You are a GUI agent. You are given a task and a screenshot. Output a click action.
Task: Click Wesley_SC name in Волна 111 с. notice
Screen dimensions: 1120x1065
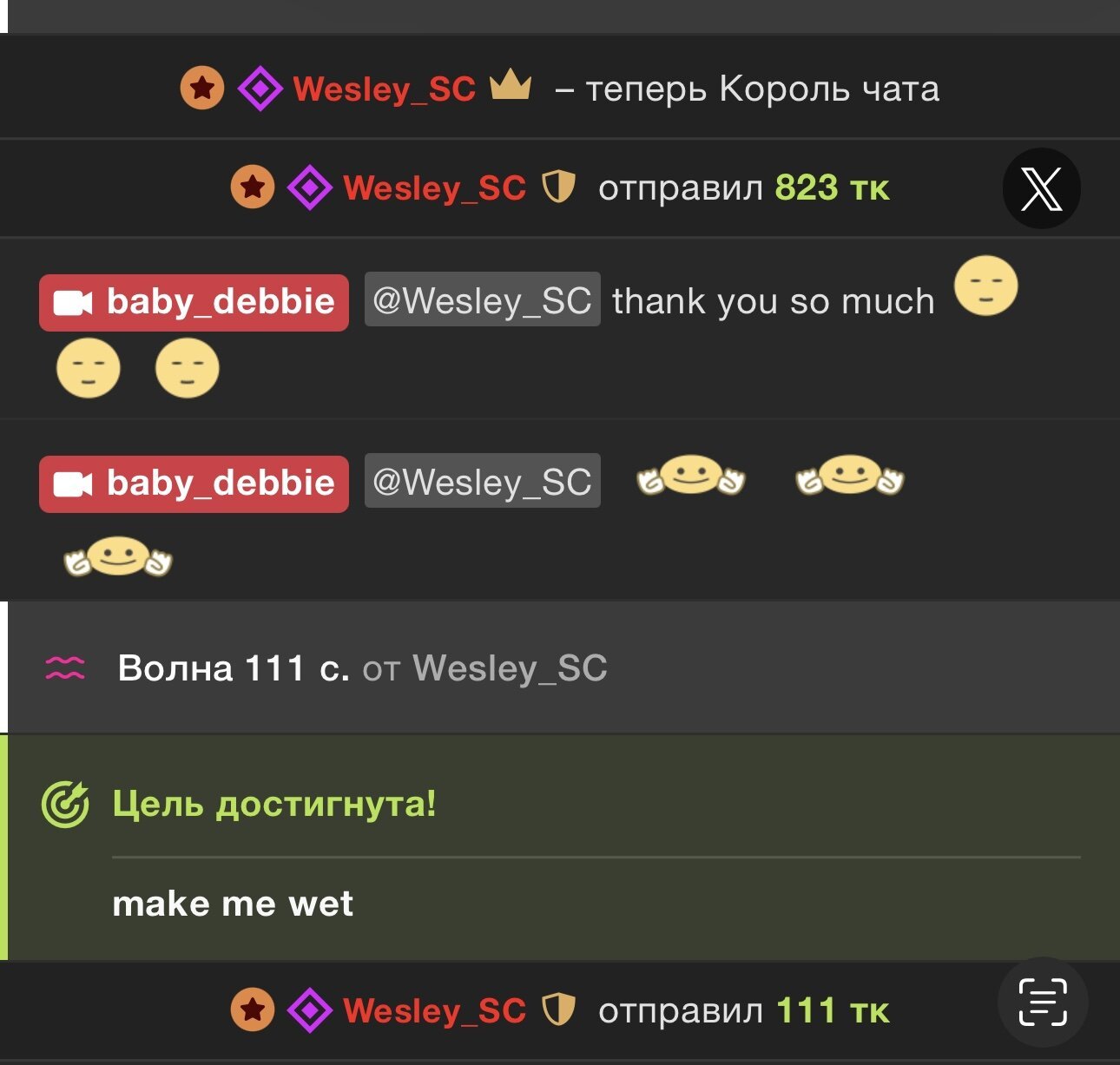click(510, 668)
